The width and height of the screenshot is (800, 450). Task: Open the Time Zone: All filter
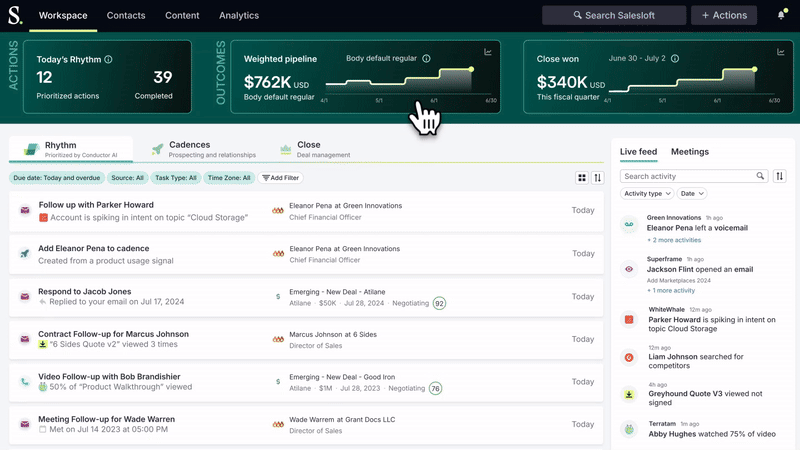pyautogui.click(x=229, y=178)
